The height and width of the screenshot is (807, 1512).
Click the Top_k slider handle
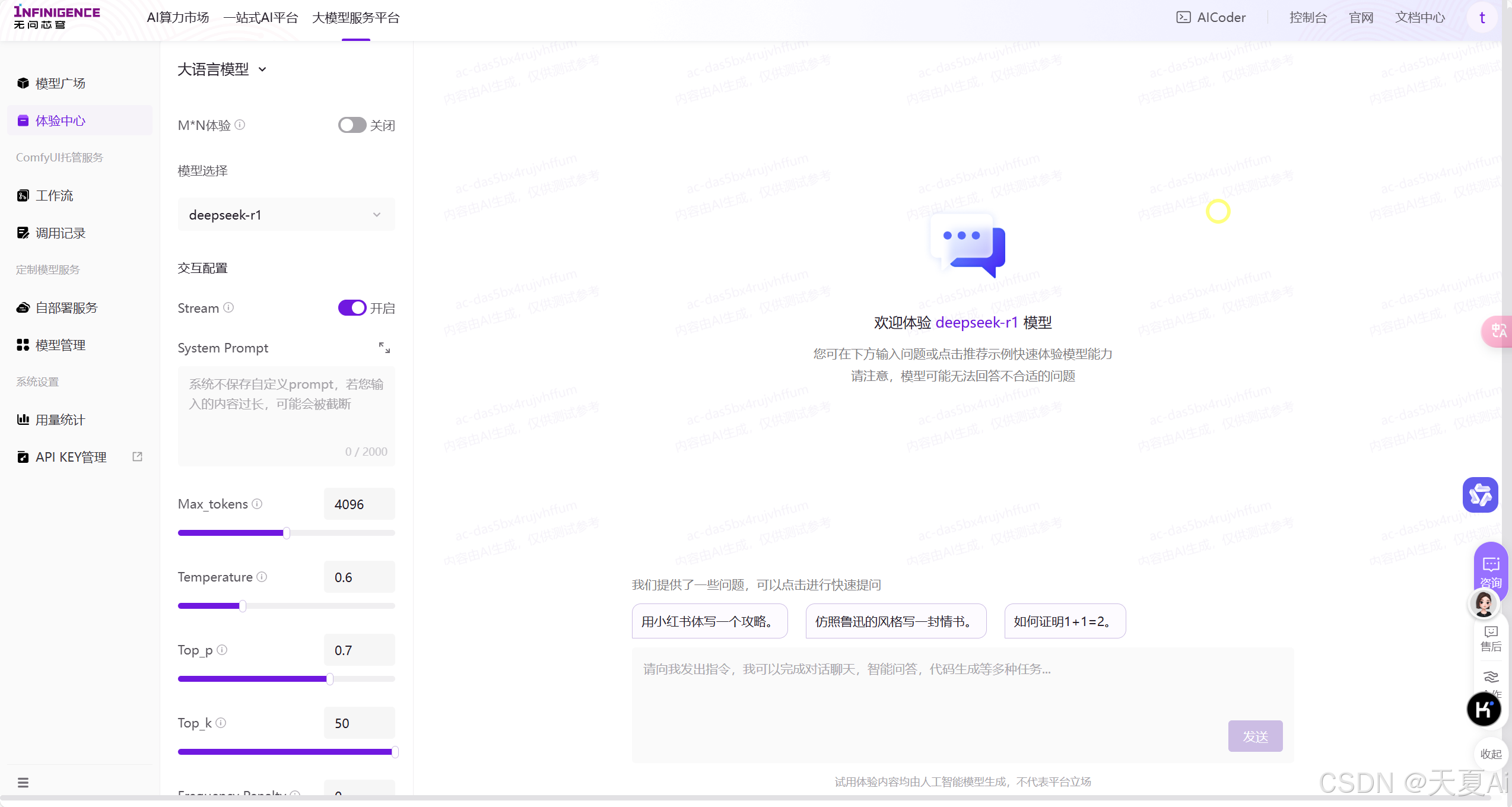point(395,752)
